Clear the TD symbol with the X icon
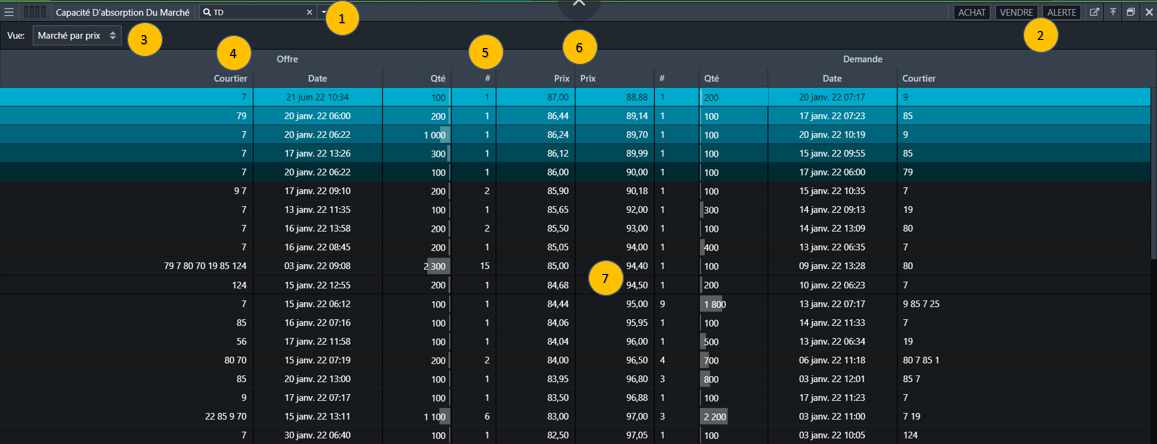 tap(309, 12)
